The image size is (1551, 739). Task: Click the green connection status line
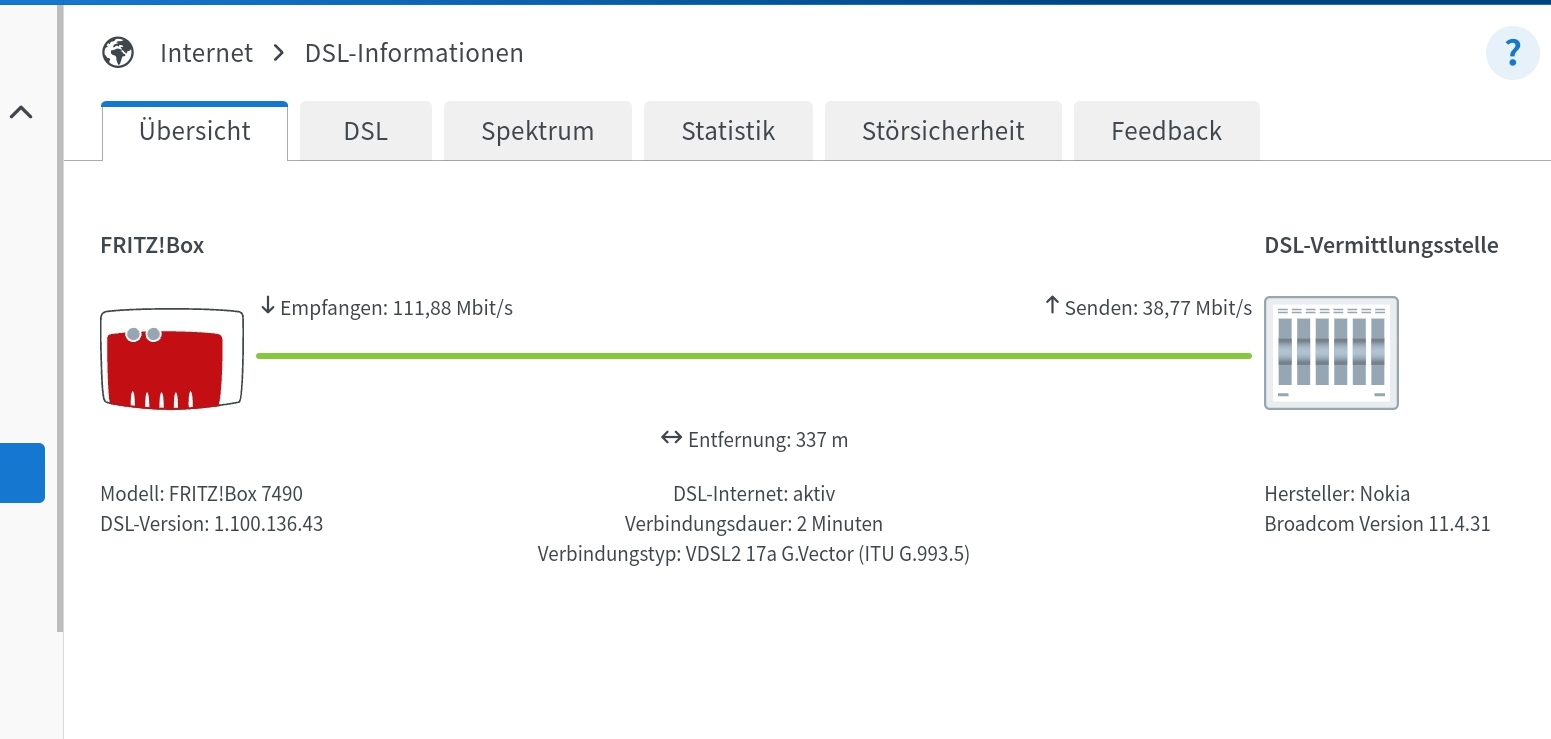(x=753, y=354)
